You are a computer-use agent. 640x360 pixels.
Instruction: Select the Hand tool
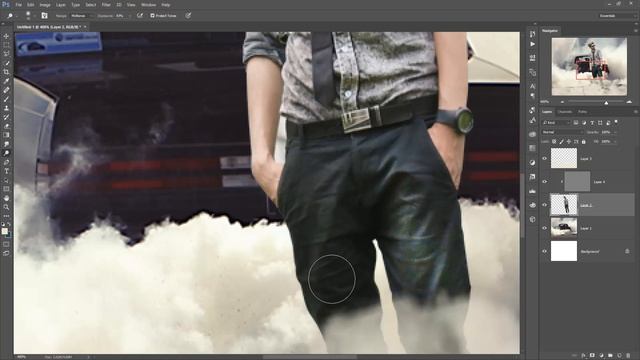(6, 198)
